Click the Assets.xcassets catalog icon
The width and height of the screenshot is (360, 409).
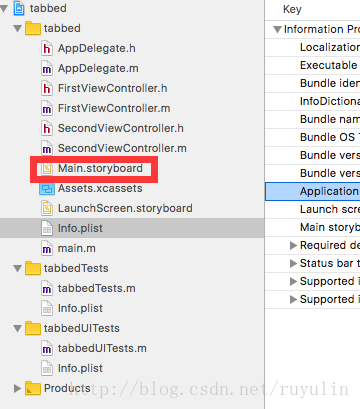47,189
